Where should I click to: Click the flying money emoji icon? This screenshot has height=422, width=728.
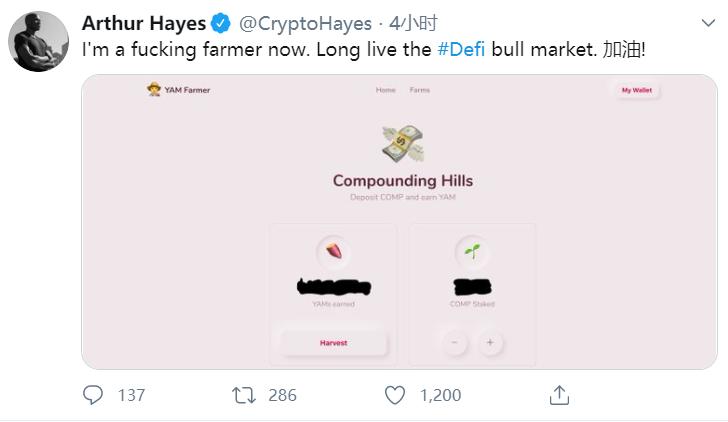[402, 143]
